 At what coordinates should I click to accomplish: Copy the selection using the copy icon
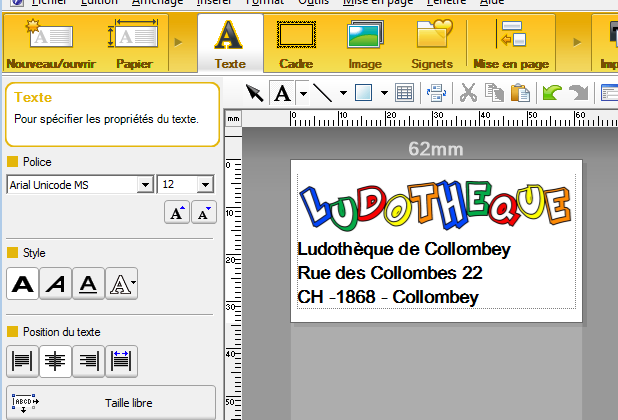[x=494, y=93]
